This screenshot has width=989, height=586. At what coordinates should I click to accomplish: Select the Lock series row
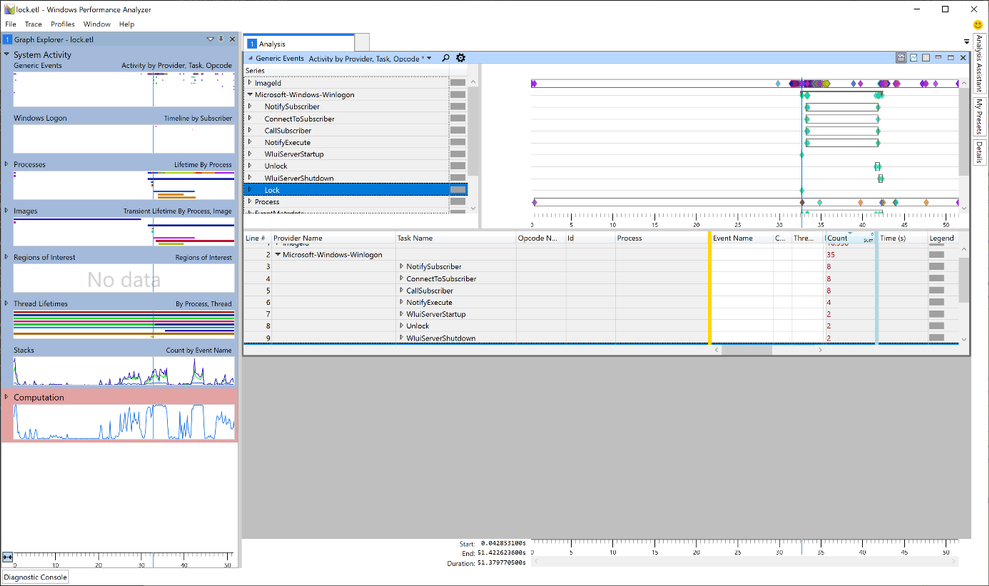[356, 190]
